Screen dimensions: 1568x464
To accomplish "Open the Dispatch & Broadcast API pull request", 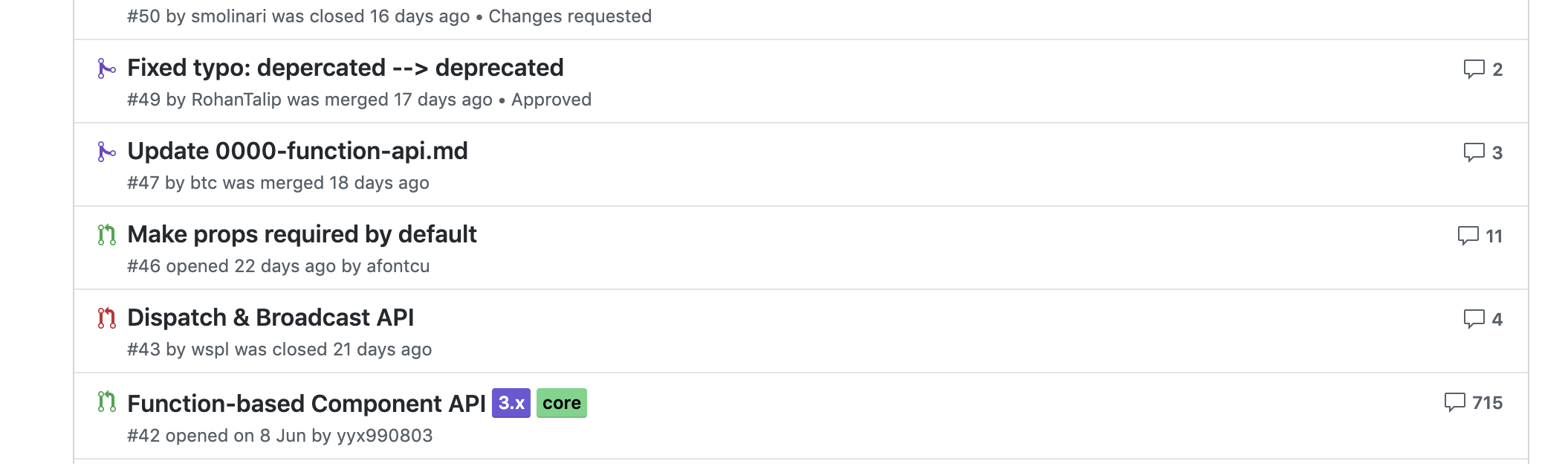I will pyautogui.click(x=270, y=318).
